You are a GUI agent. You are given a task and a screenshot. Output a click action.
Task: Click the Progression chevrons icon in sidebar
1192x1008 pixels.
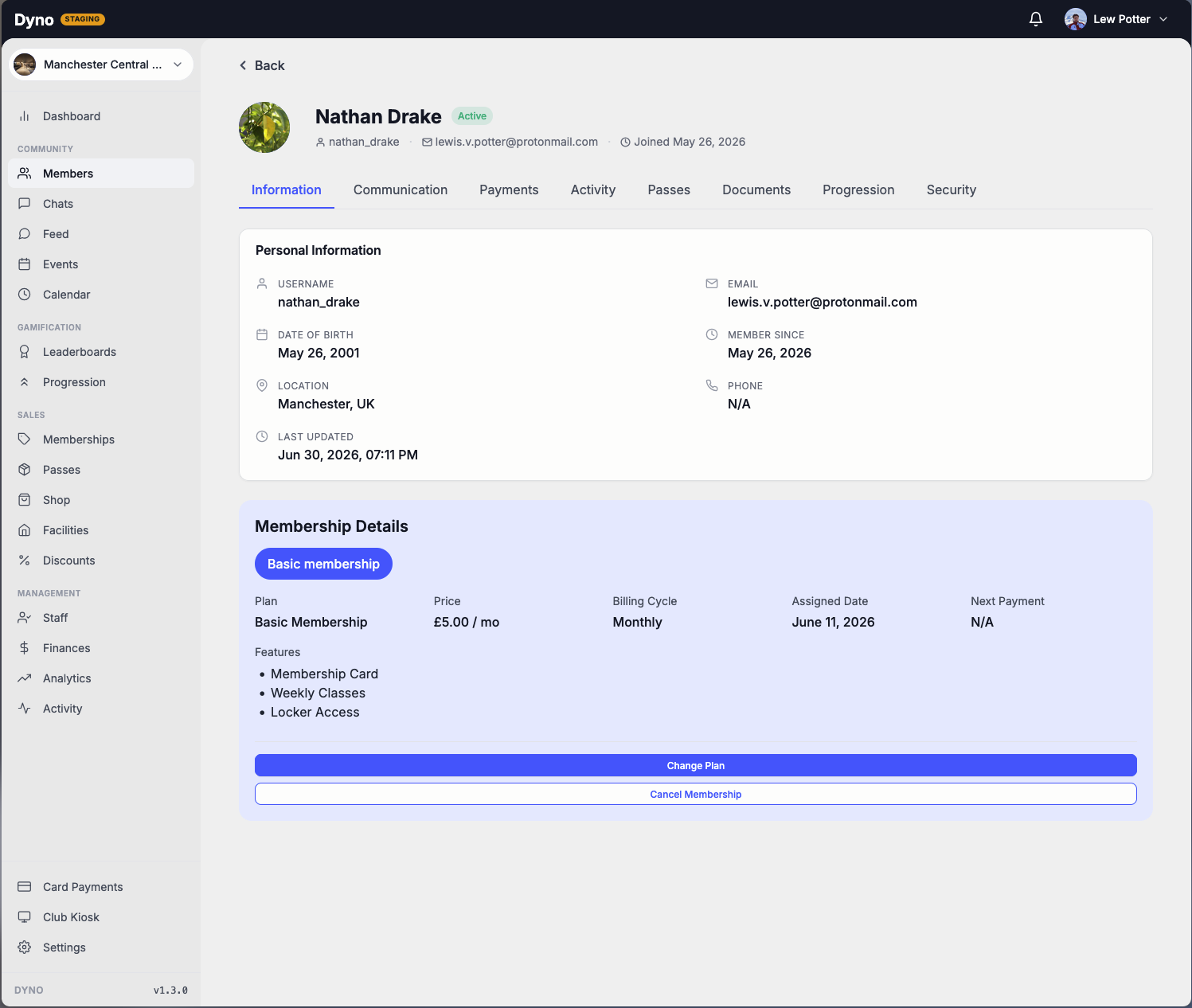point(25,382)
